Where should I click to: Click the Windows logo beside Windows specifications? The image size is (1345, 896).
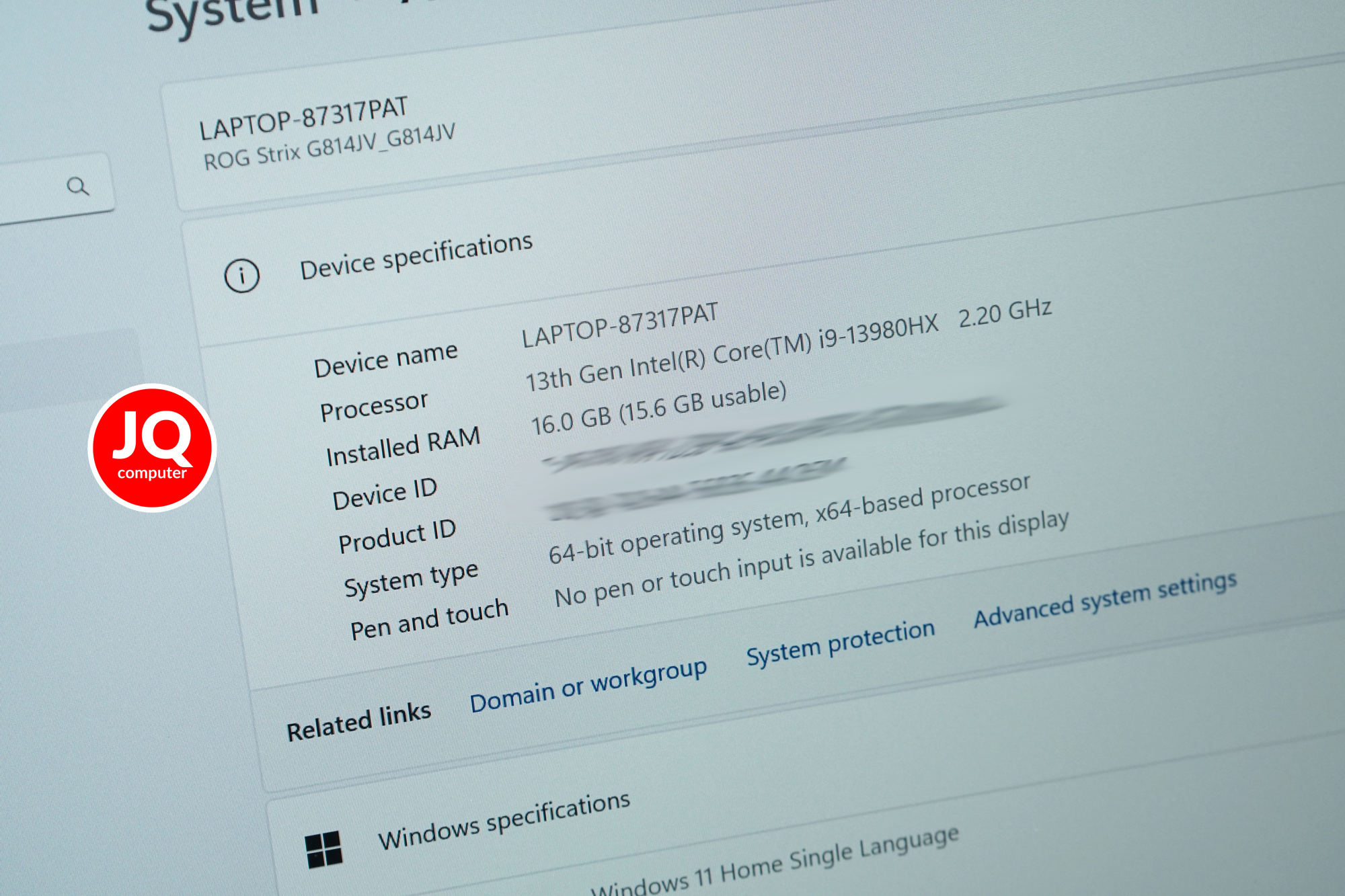pos(323,849)
